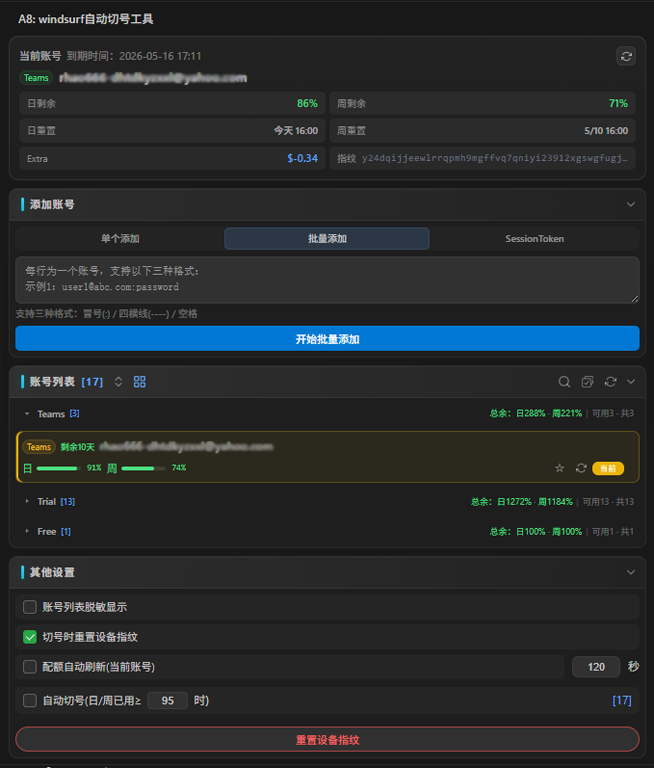Expand the Trial group
The image size is (654, 768).
point(27,502)
